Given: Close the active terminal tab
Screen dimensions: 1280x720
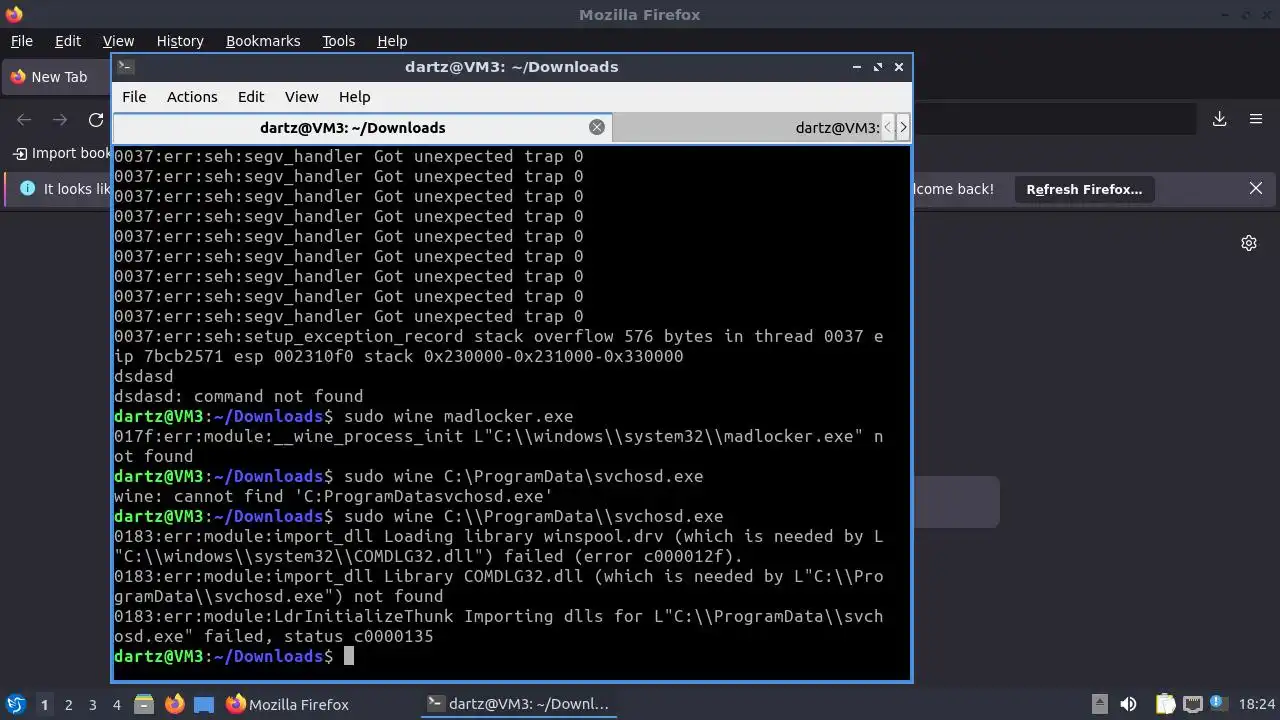Looking at the screenshot, I should pyautogui.click(x=597, y=127).
